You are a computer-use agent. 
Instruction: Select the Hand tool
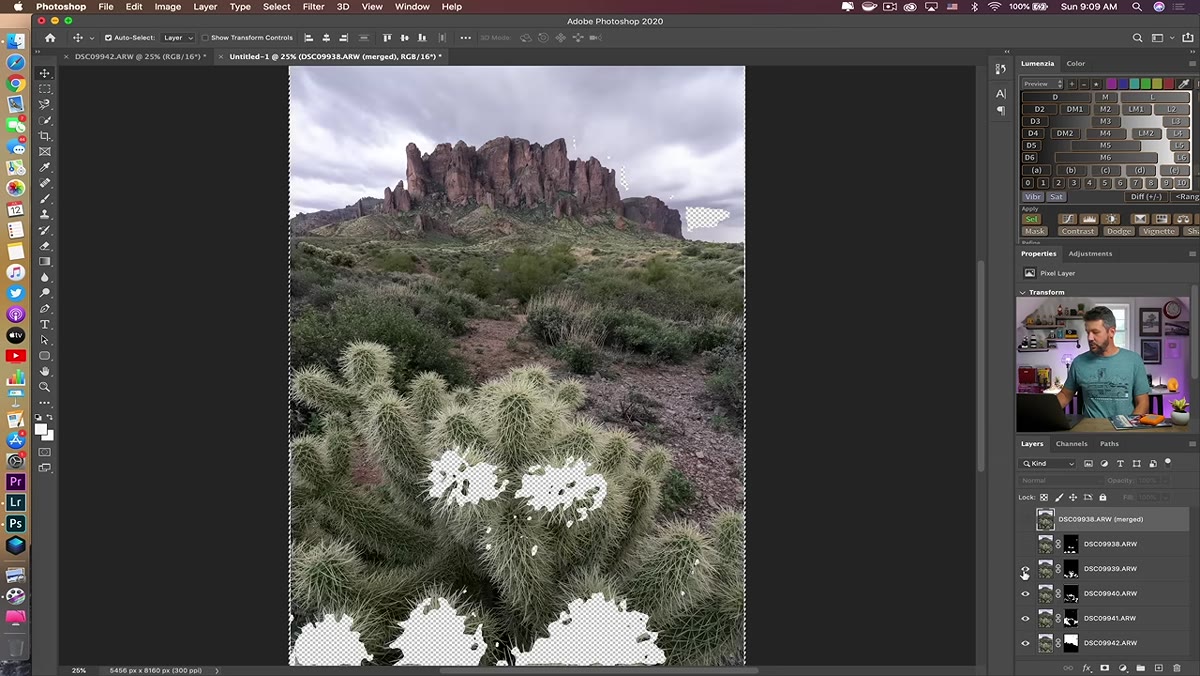coord(45,371)
